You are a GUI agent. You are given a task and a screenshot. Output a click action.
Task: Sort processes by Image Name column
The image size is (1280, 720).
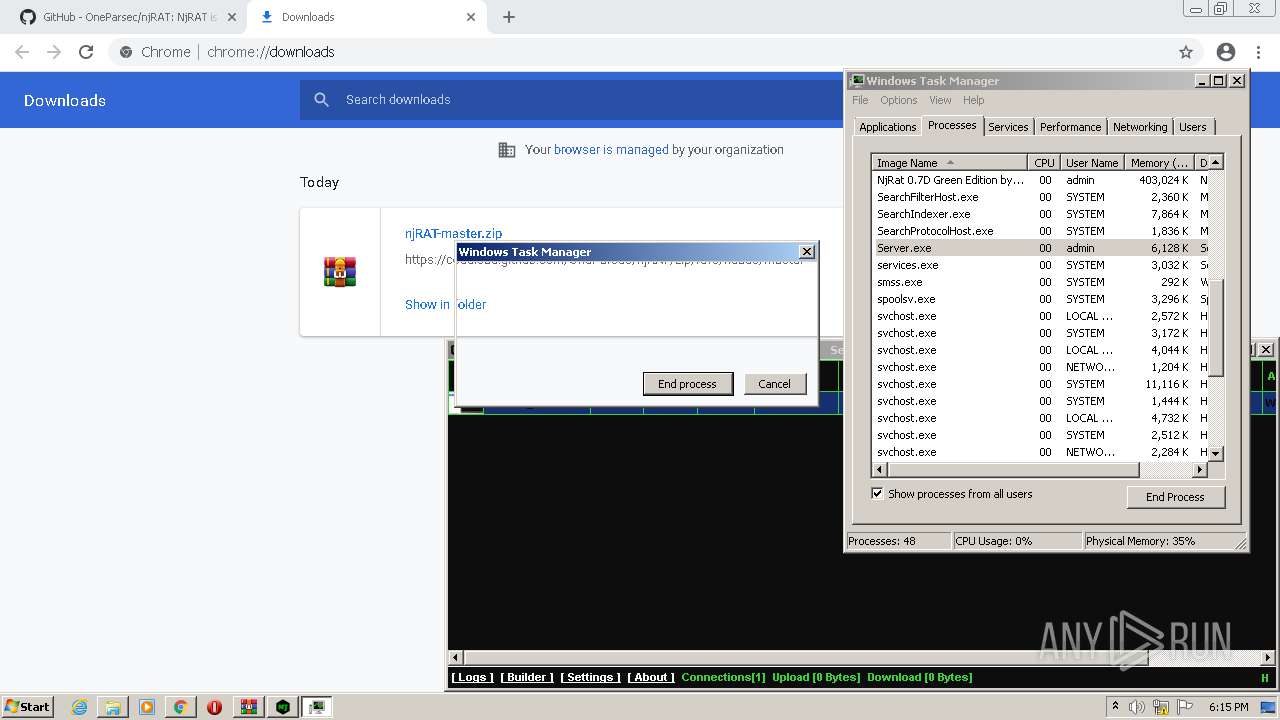point(949,163)
